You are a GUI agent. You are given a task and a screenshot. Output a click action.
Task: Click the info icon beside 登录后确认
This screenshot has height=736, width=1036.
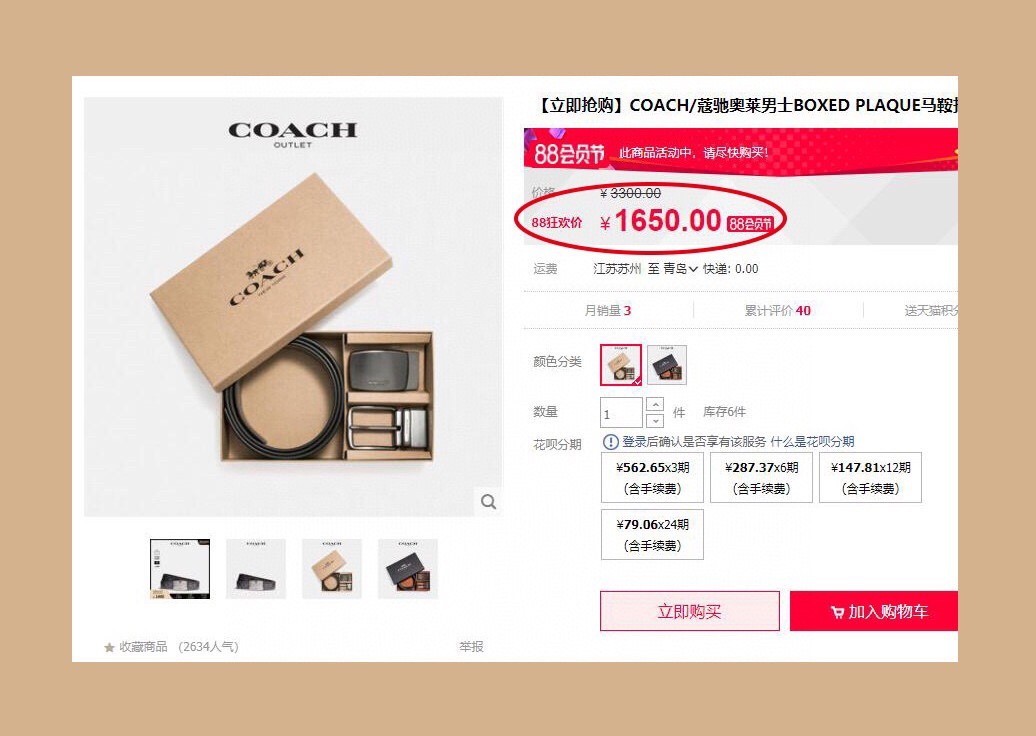click(610, 441)
